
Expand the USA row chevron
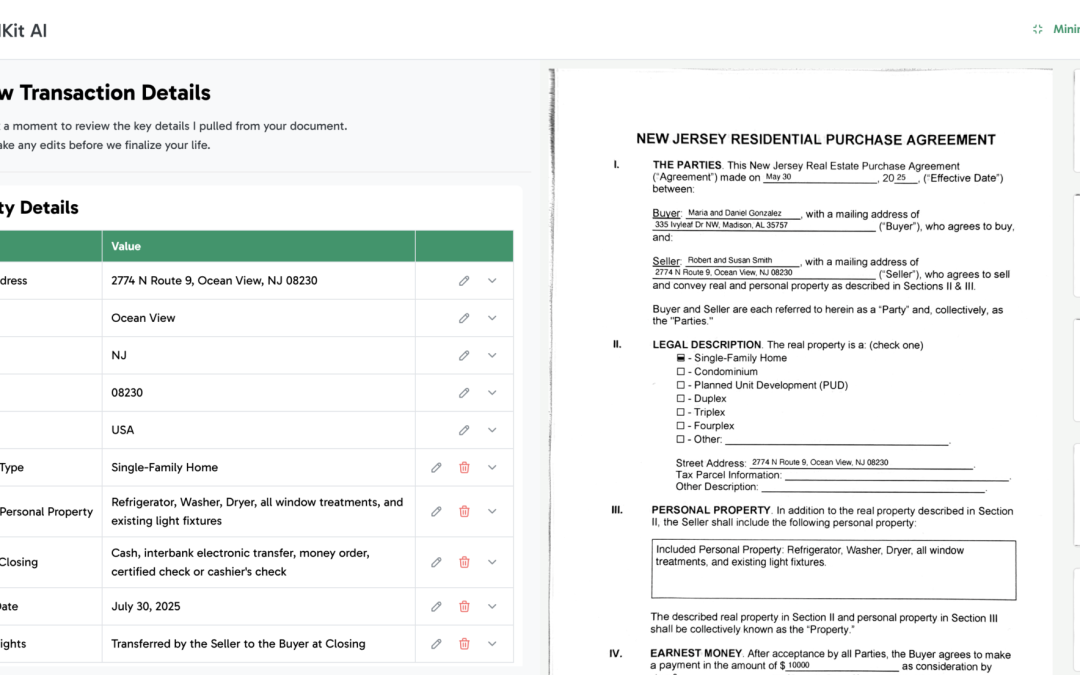point(492,430)
